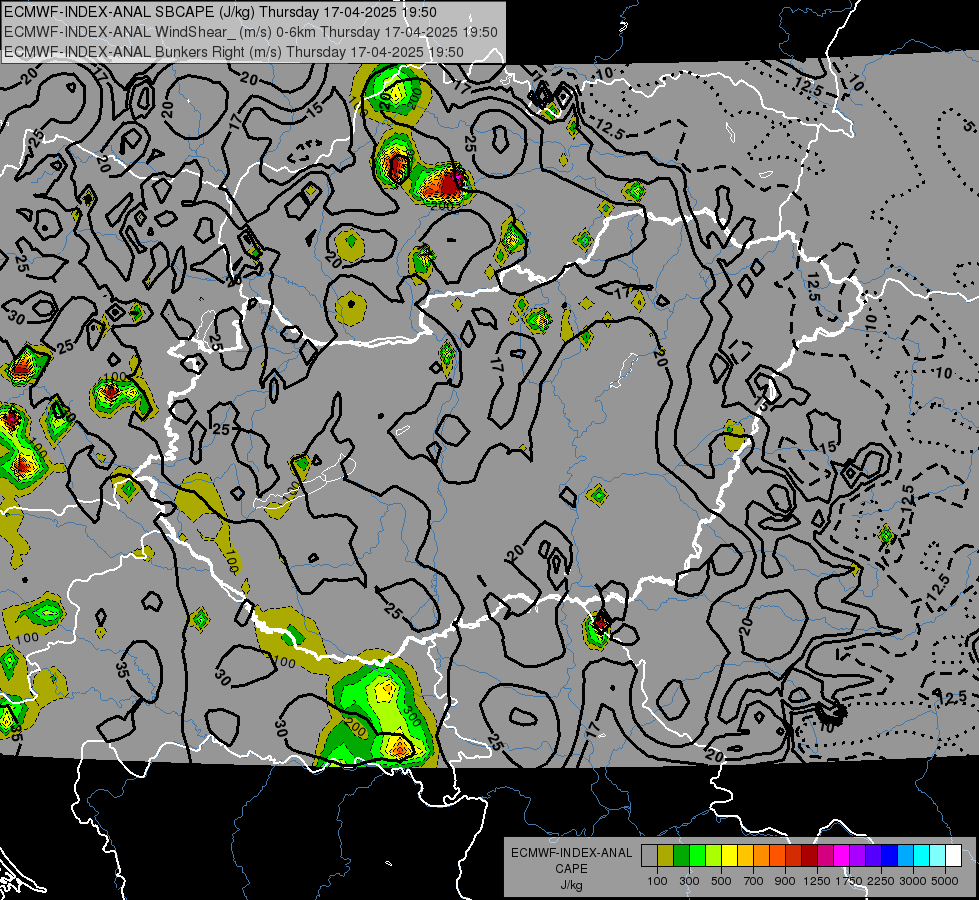The height and width of the screenshot is (900, 979).
Task: Click the 700 legend value
Action: [x=753, y=881]
